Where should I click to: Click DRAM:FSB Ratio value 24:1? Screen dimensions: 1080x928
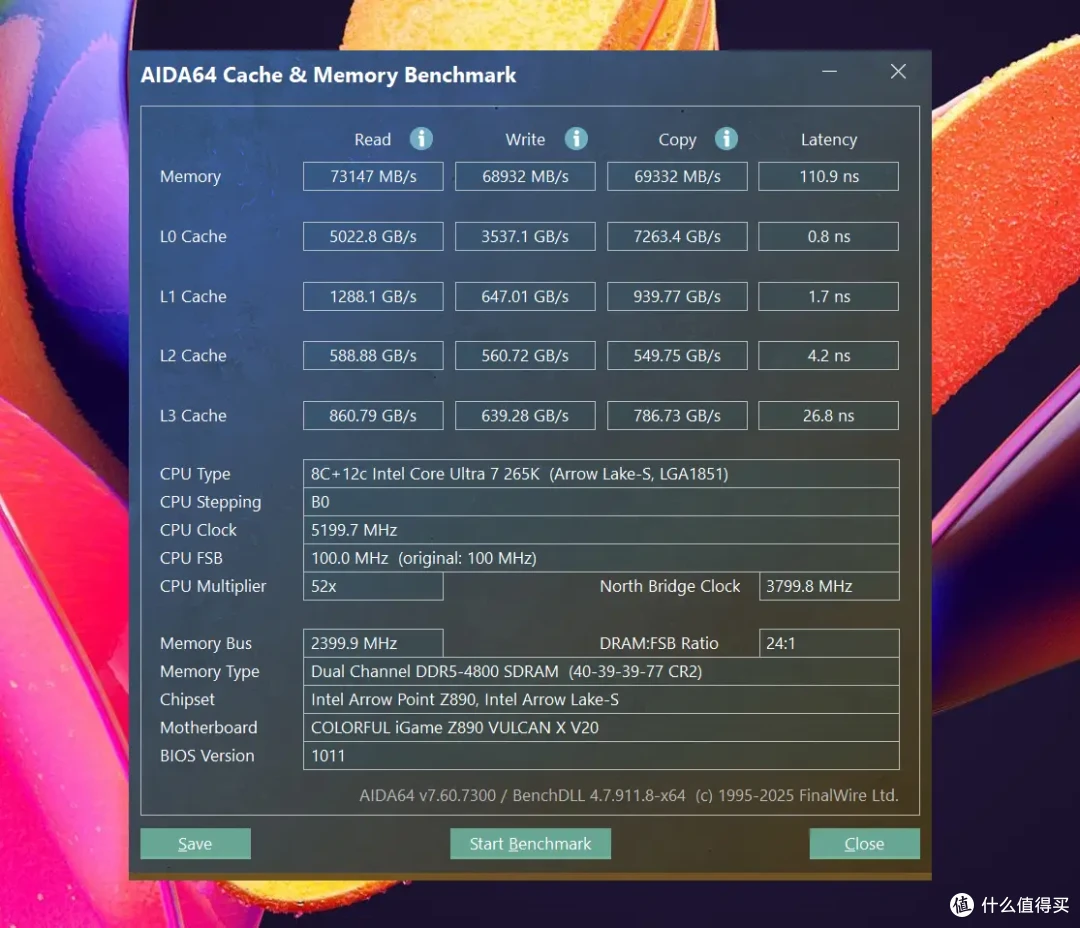pos(829,643)
